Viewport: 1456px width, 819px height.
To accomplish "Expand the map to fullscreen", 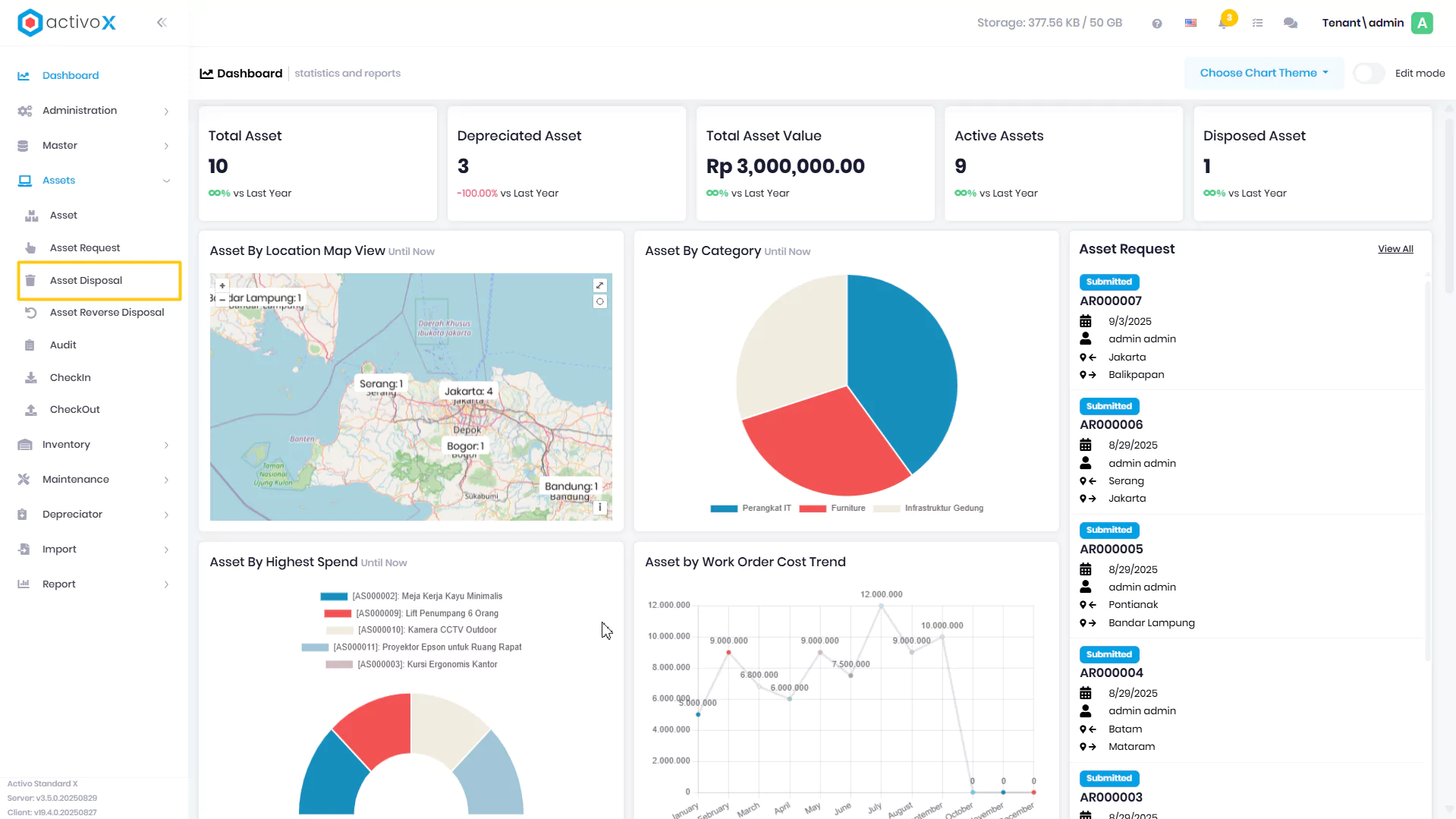I will point(600,285).
